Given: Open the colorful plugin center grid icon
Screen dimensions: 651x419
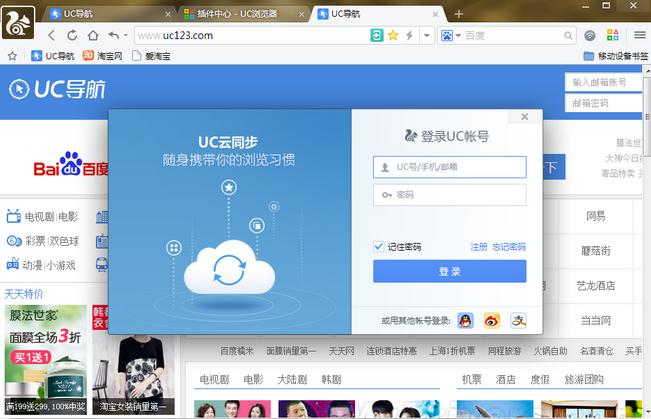Looking at the screenshot, I should [613, 35].
